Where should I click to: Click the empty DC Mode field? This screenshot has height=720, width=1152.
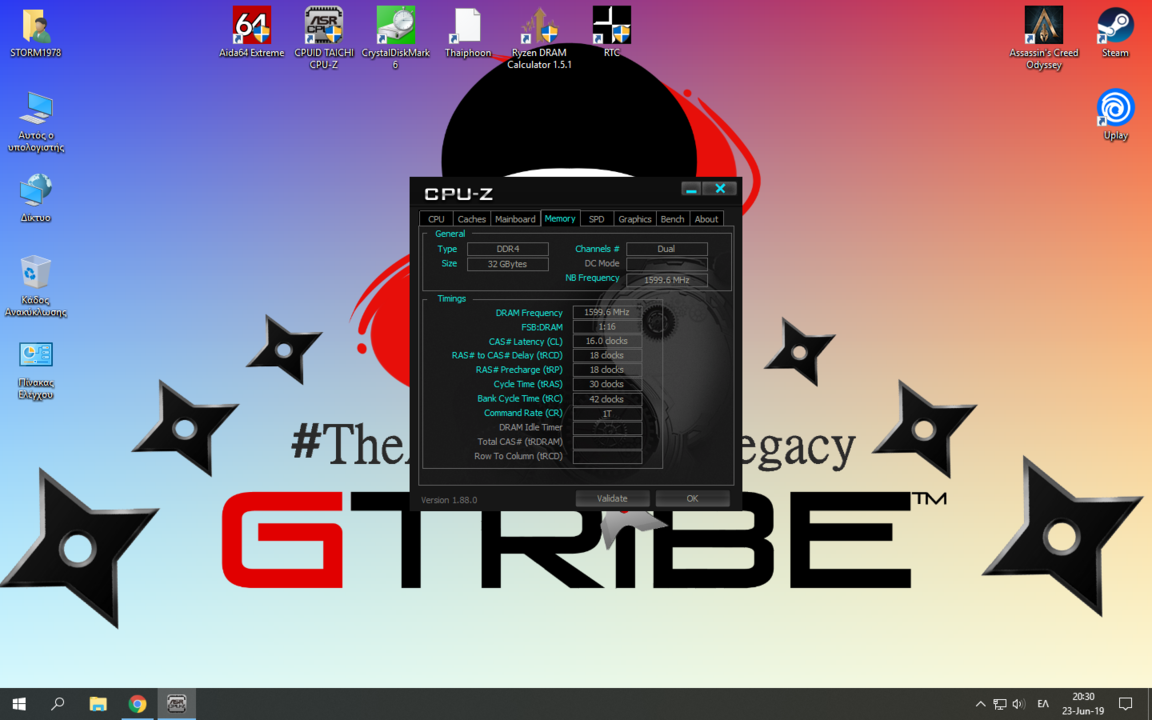666,264
